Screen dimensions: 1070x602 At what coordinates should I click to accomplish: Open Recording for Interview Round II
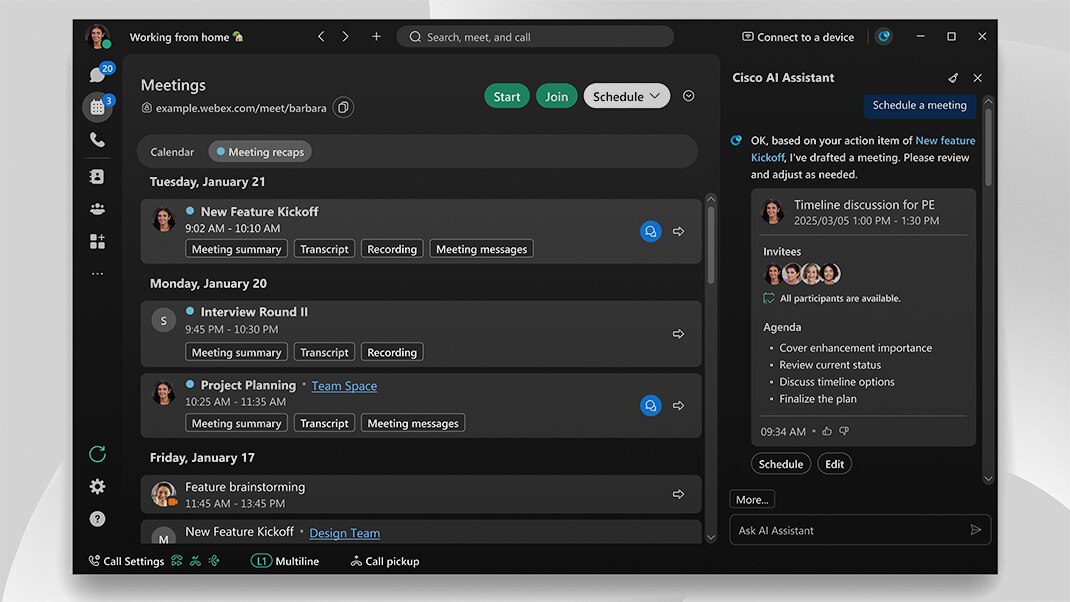[x=391, y=352]
